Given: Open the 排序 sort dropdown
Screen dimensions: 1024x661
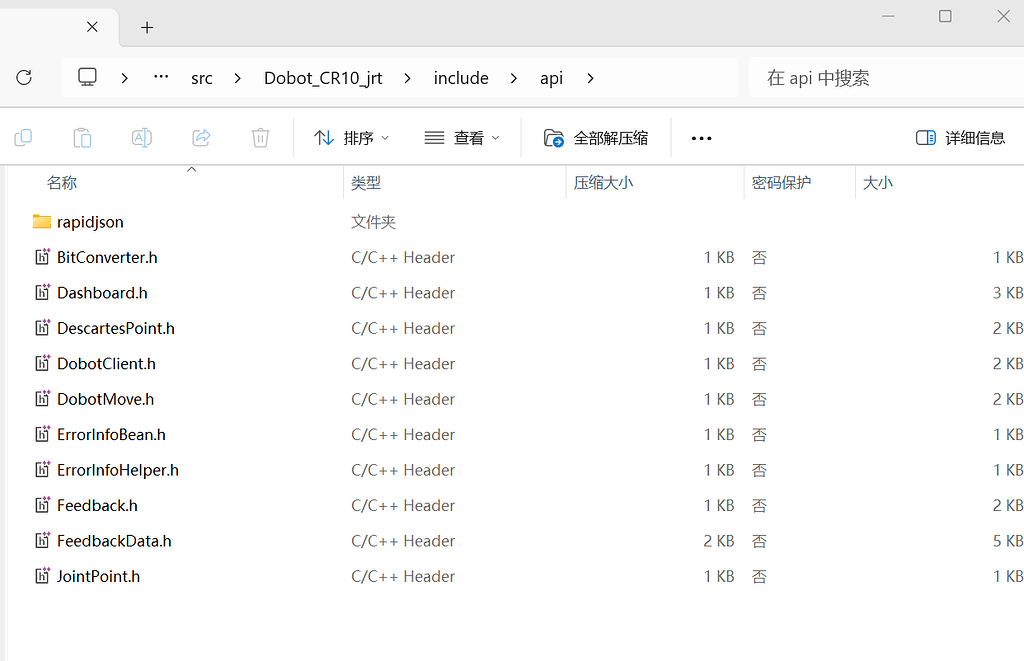Looking at the screenshot, I should tap(350, 137).
